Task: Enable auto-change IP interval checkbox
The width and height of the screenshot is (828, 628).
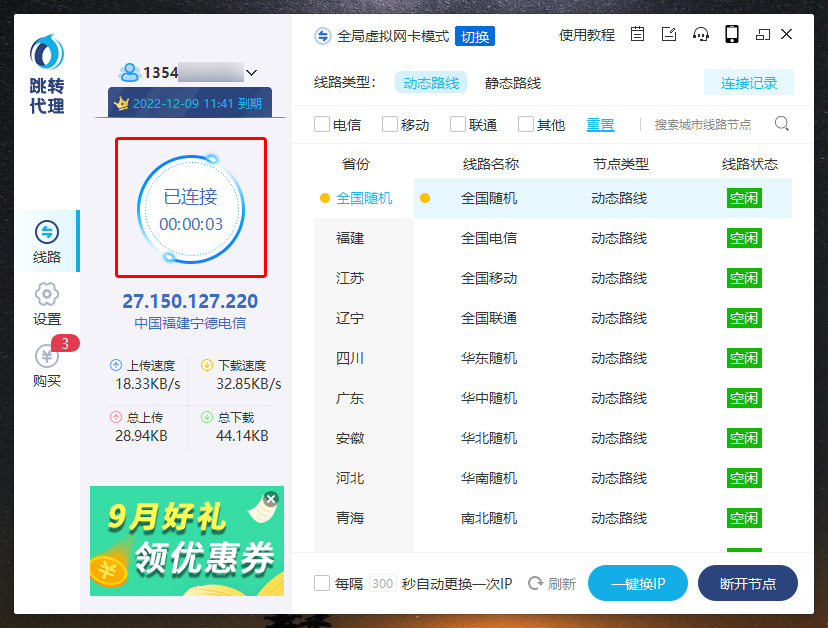Action: [322, 583]
